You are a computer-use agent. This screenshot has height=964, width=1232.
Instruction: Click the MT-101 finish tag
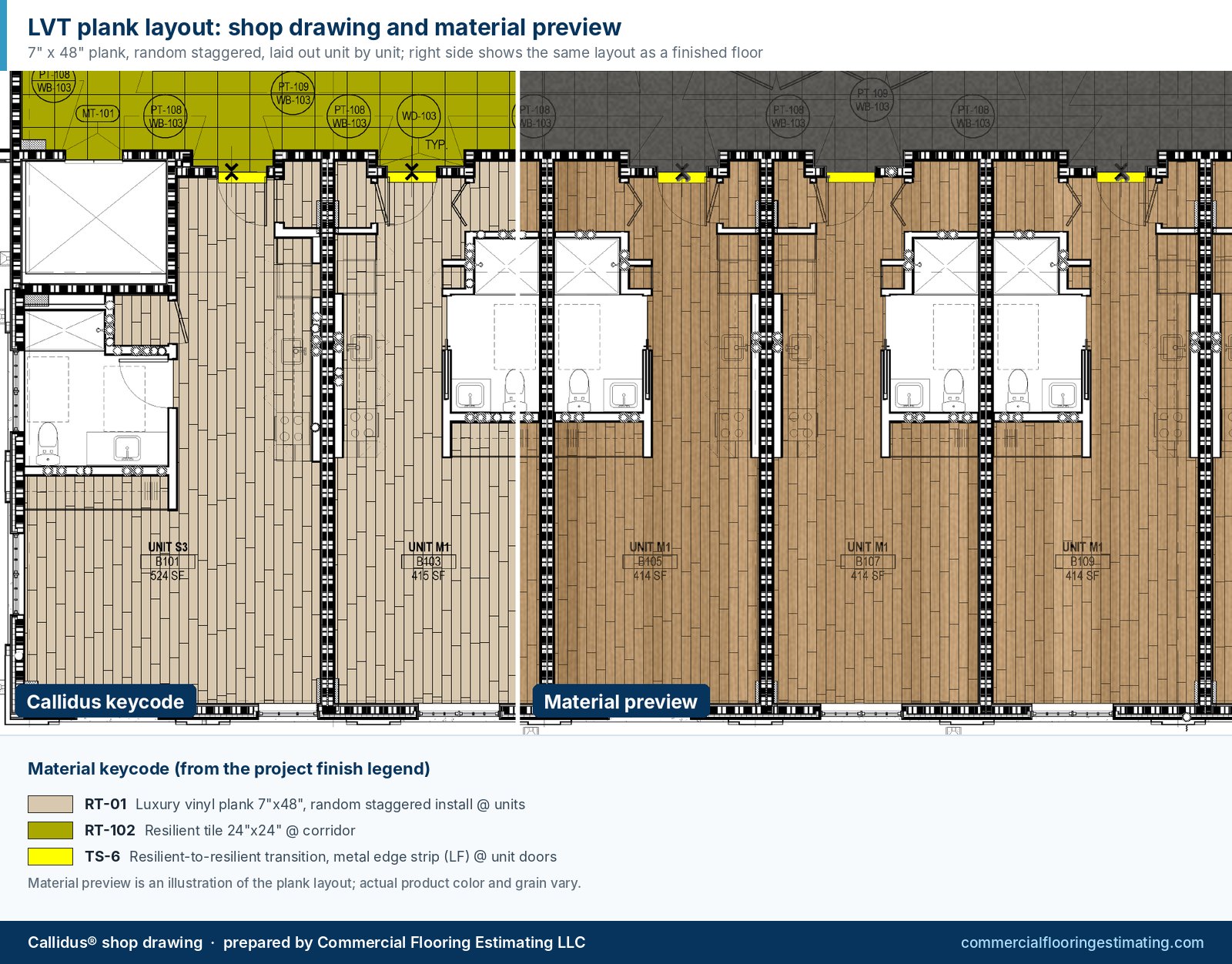pyautogui.click(x=98, y=113)
